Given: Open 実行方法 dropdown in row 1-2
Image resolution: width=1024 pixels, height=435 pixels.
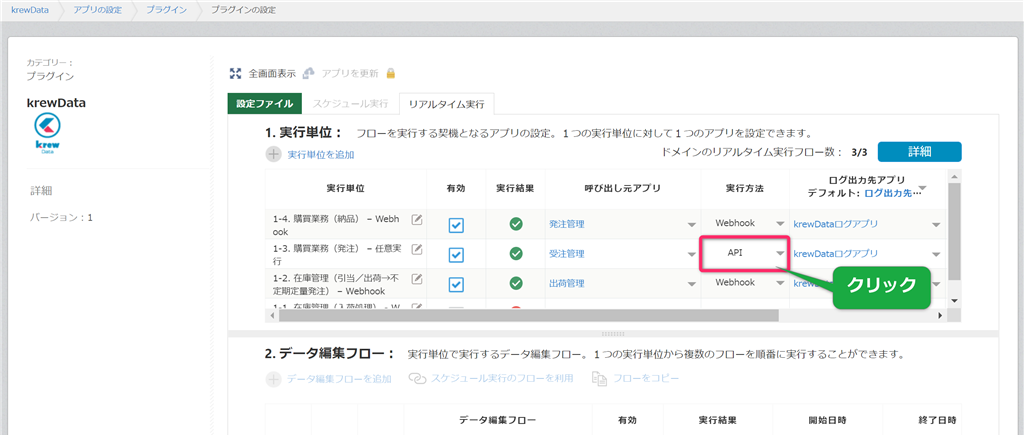Looking at the screenshot, I should point(780,283).
